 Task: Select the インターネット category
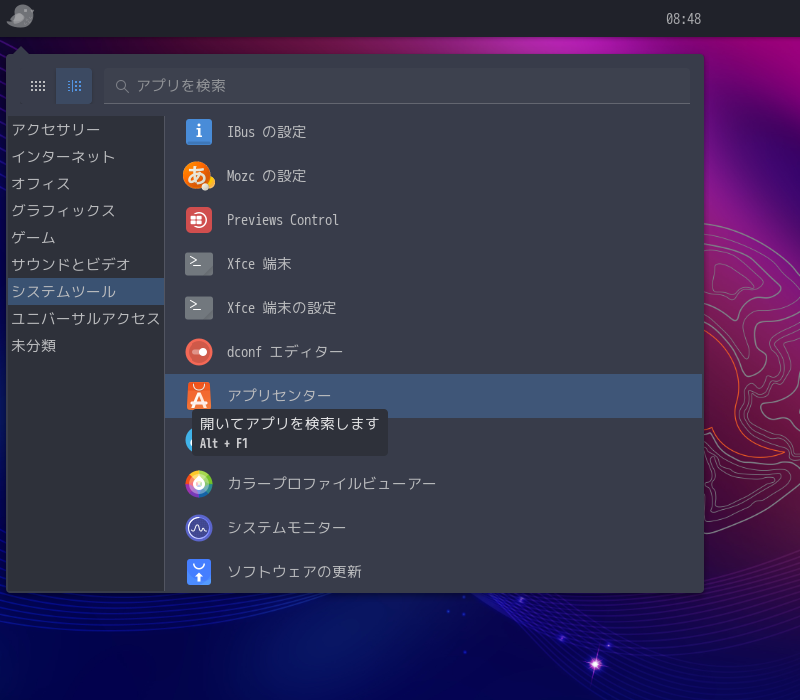(86, 157)
